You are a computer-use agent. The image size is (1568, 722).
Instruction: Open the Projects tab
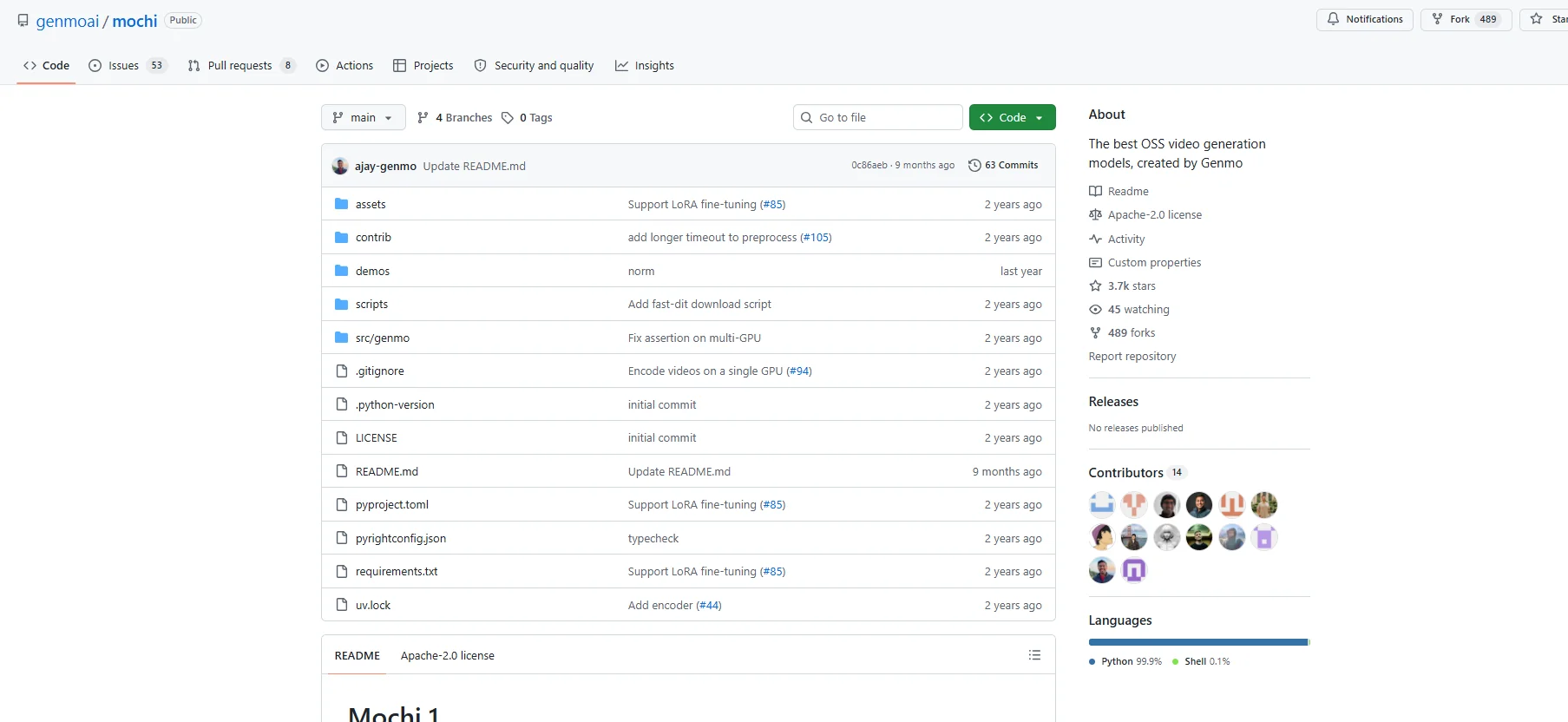pos(423,65)
